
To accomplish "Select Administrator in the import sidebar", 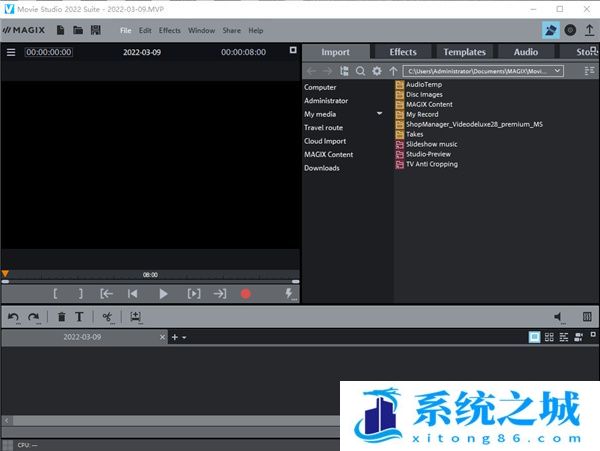I will (x=326, y=101).
